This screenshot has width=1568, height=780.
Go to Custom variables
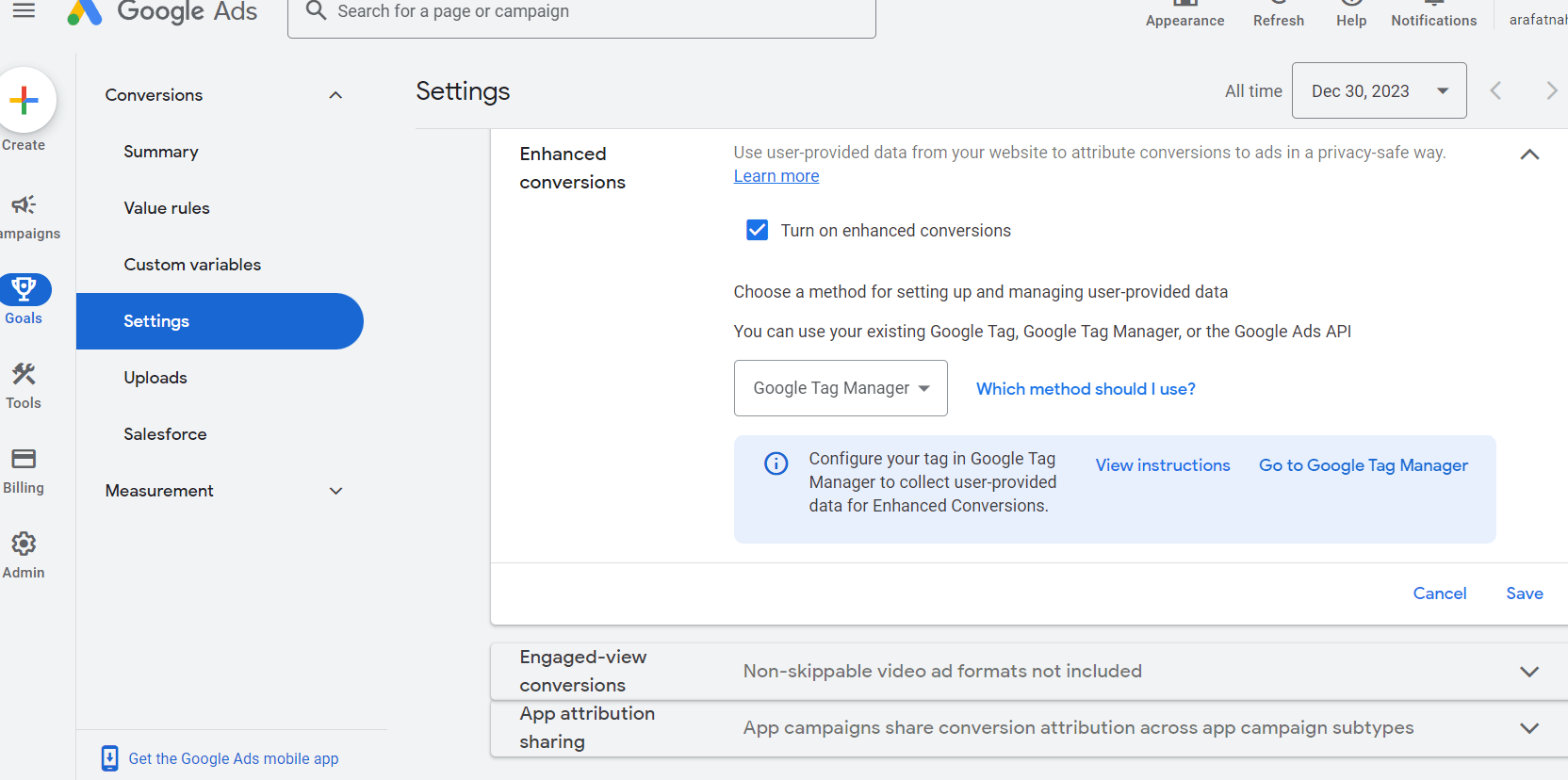(x=192, y=265)
